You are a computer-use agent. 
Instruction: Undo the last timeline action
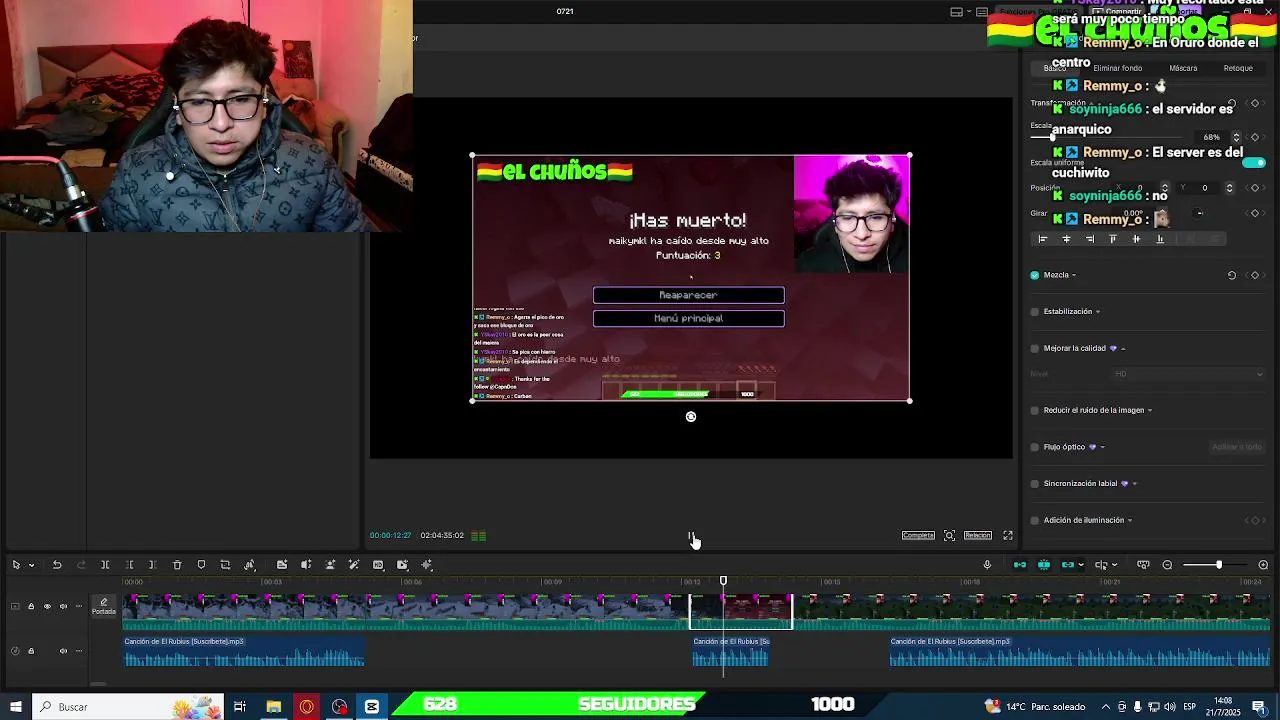pyautogui.click(x=57, y=565)
